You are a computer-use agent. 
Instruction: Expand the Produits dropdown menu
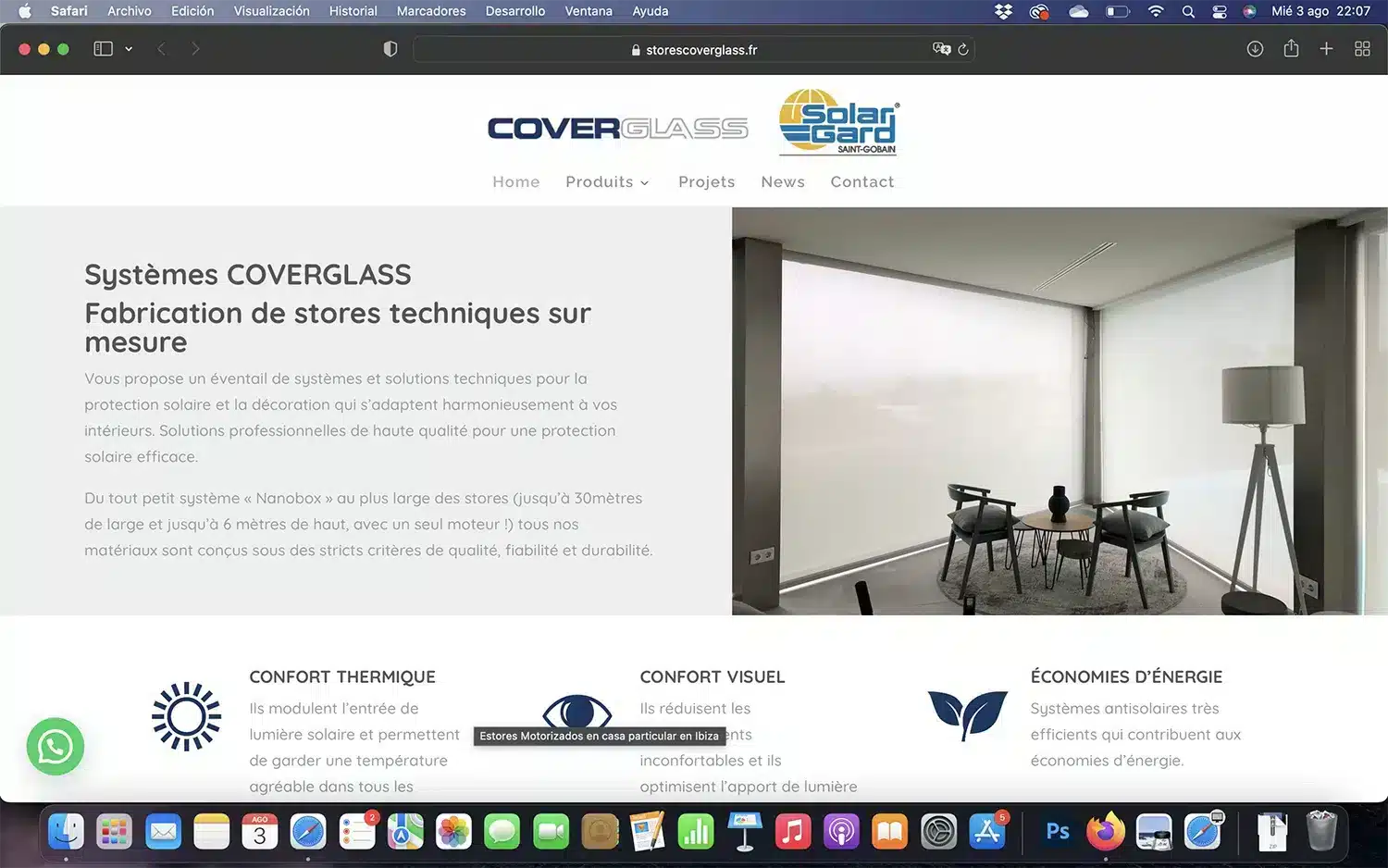click(x=607, y=182)
